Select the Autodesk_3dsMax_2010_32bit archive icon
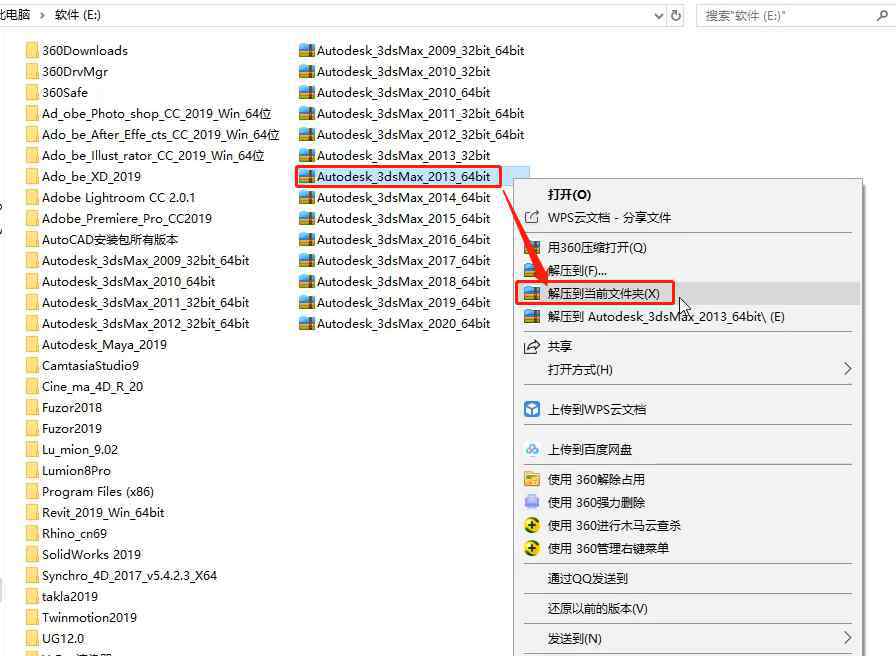Viewport: 896px width, 656px height. 307,71
